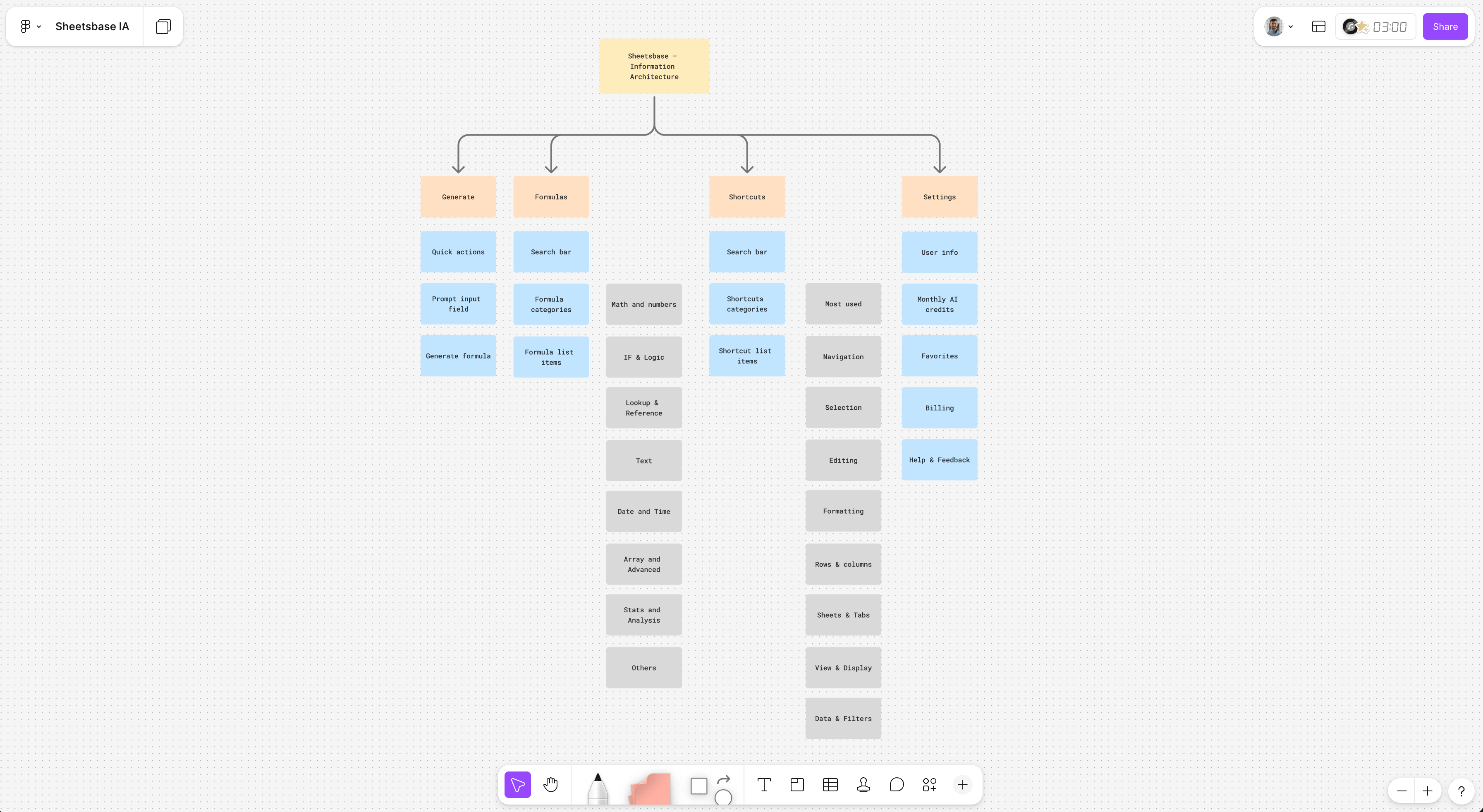This screenshot has width=1483, height=812.
Task: Choose the Section tool
Action: 797,784
